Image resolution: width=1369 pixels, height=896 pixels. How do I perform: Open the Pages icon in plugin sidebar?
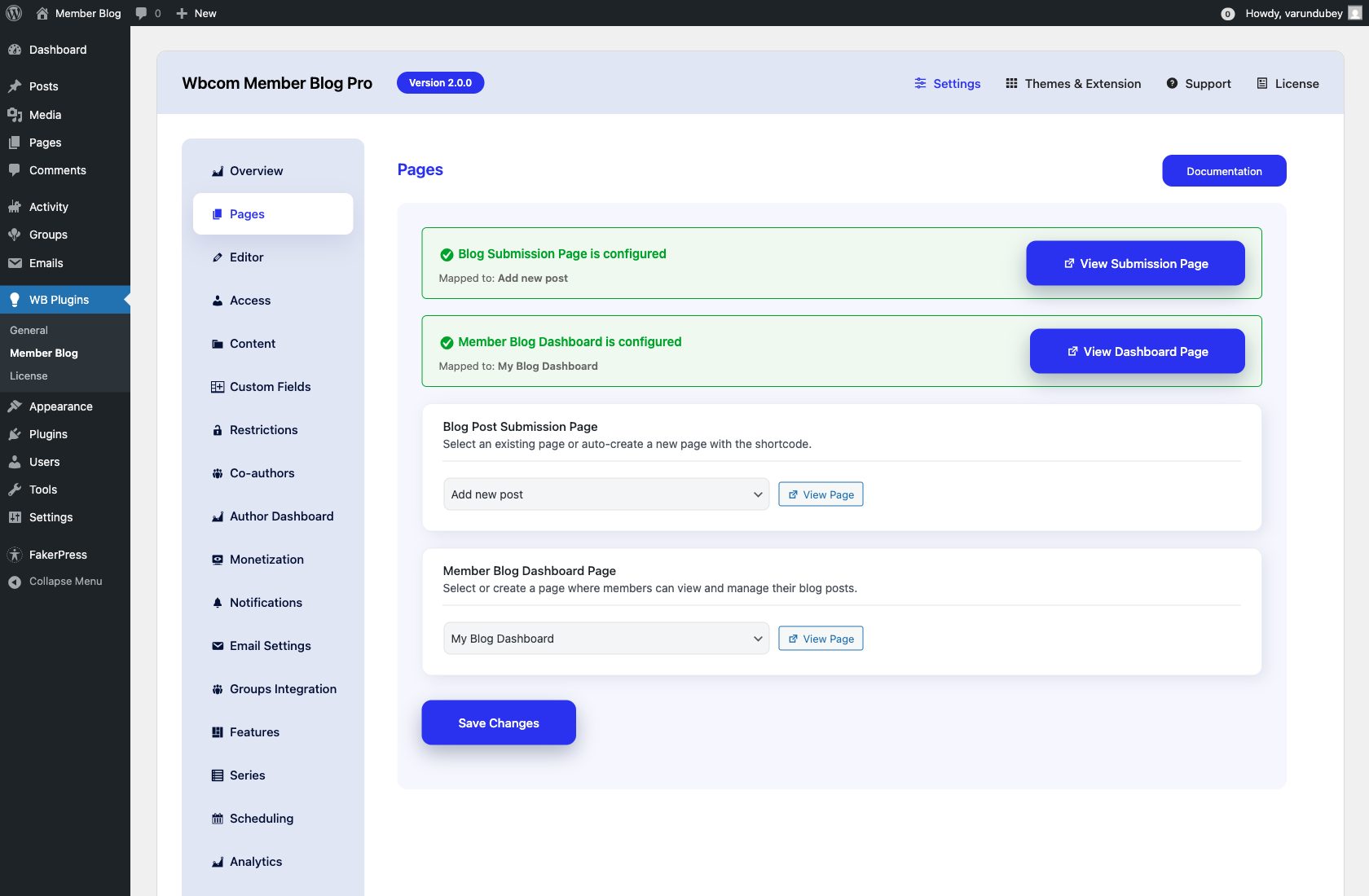[x=217, y=214]
